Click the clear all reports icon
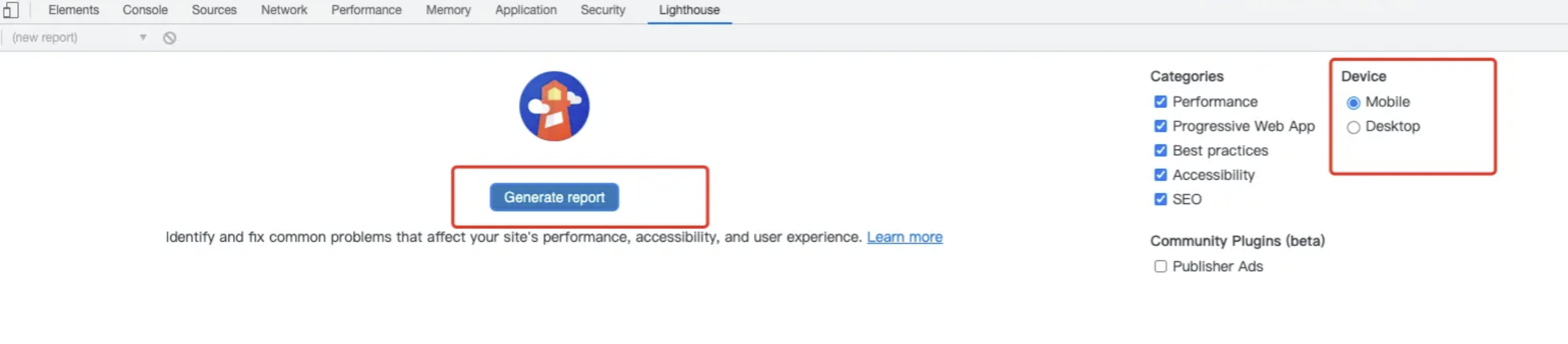1568x344 pixels. pos(170,38)
